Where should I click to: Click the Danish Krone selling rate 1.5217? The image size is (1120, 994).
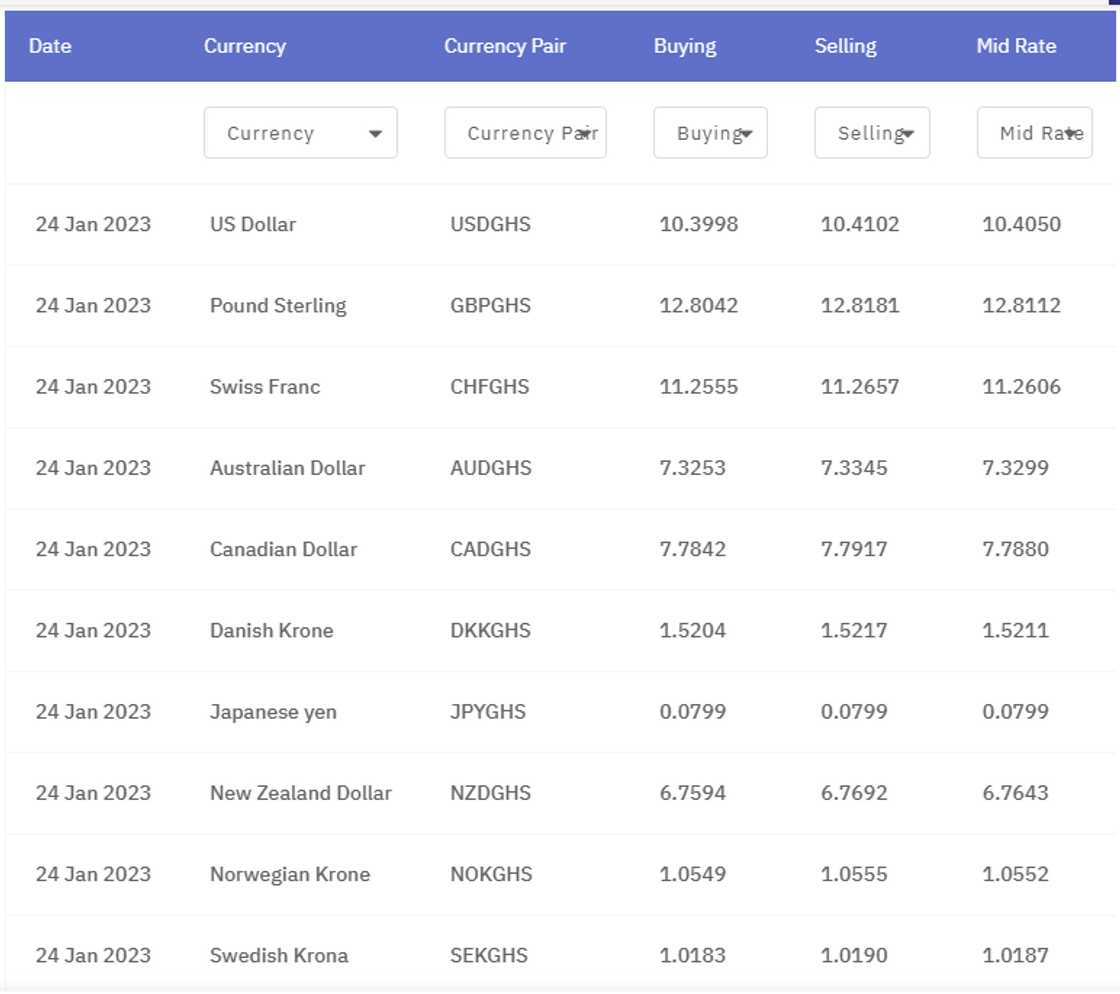click(x=853, y=631)
